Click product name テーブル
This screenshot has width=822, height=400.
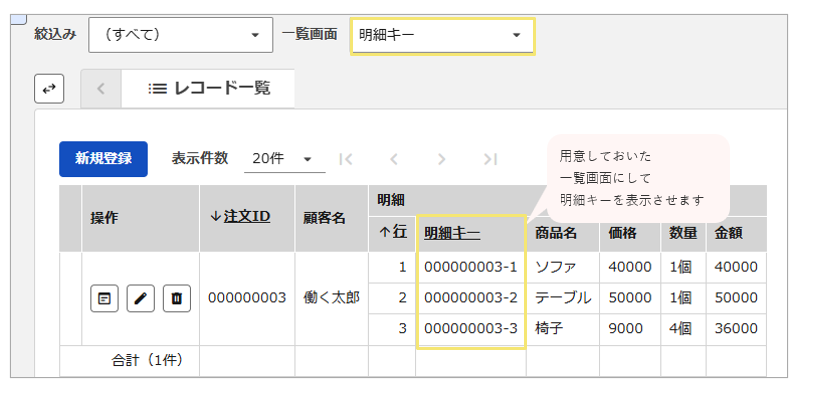coord(563,298)
